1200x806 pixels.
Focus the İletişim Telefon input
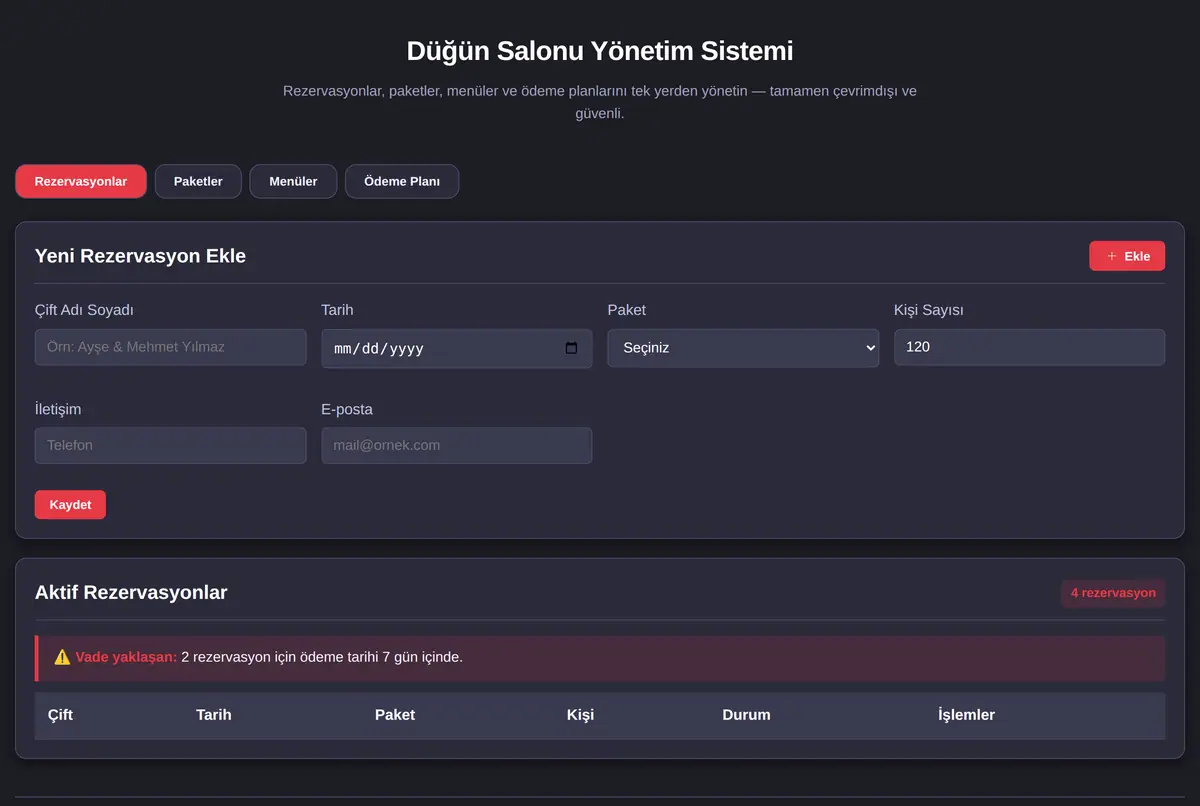coord(170,445)
